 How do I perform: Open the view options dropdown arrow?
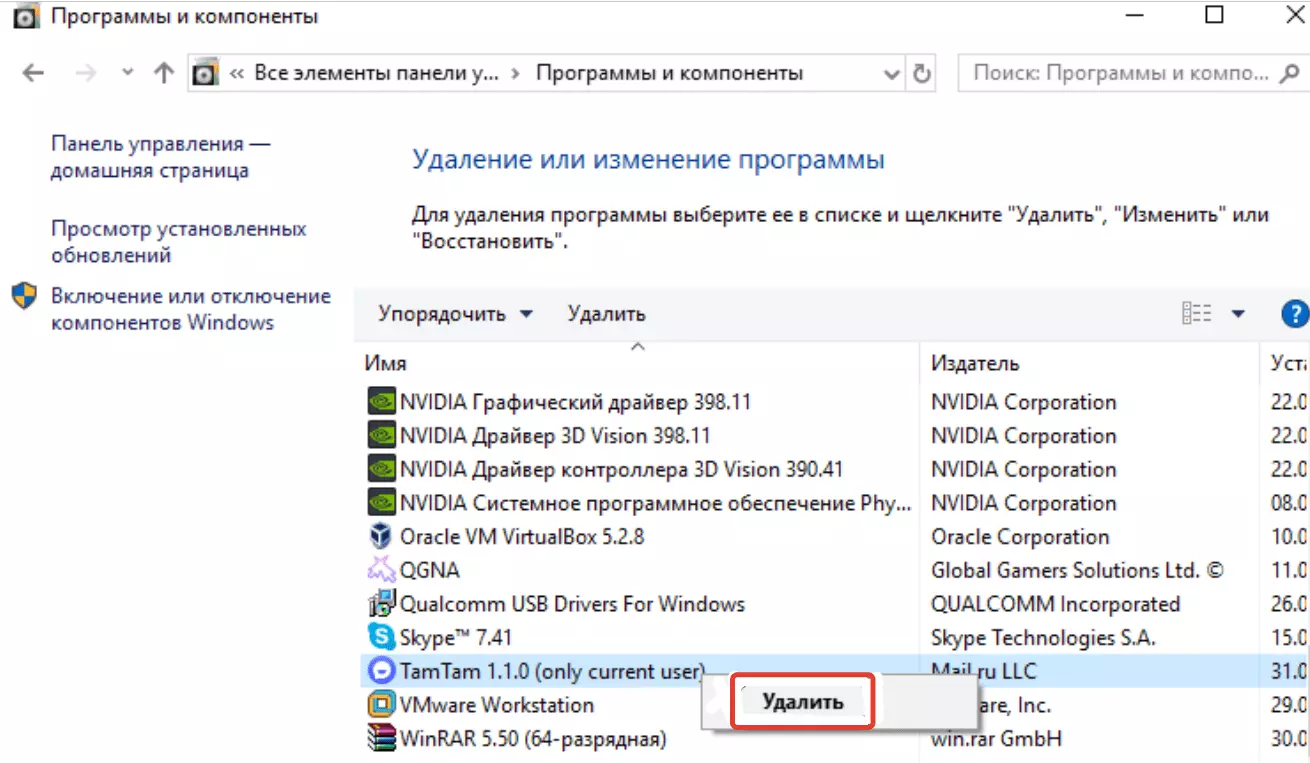(1238, 314)
